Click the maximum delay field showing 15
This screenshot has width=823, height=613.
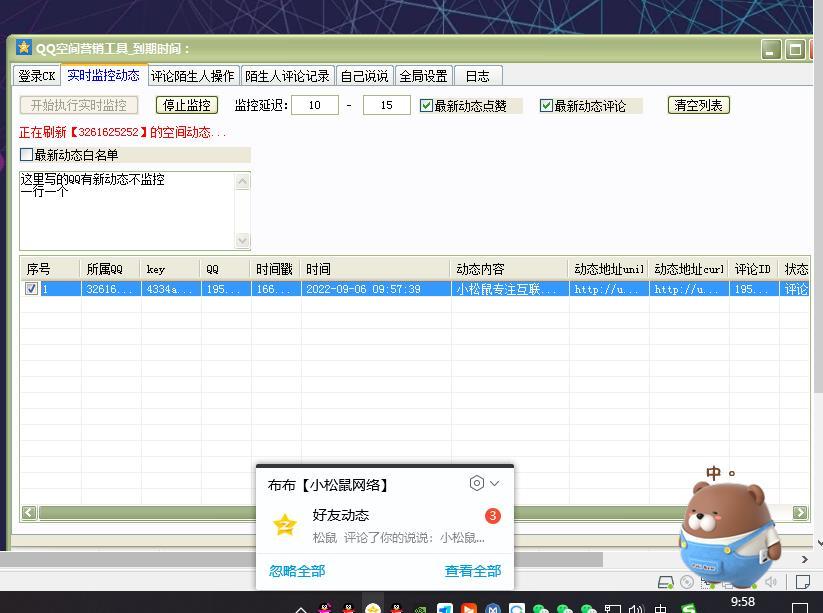pos(387,105)
